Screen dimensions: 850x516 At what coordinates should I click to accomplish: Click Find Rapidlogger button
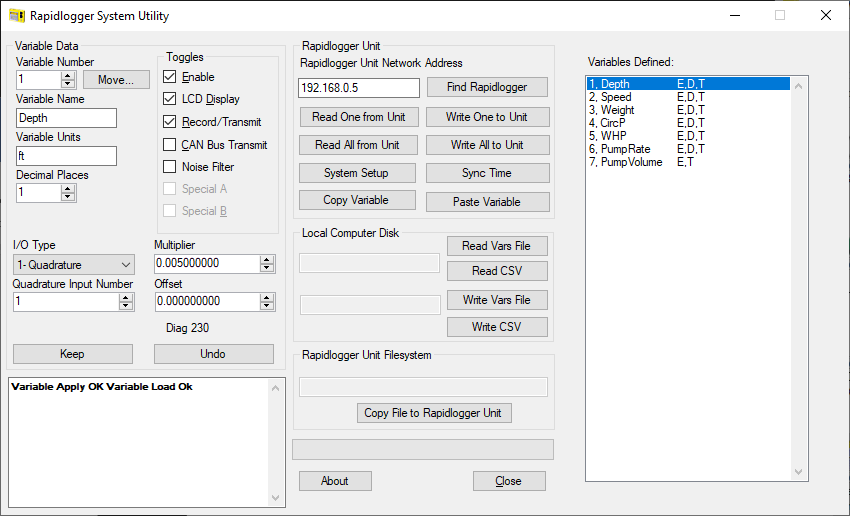coord(487,87)
